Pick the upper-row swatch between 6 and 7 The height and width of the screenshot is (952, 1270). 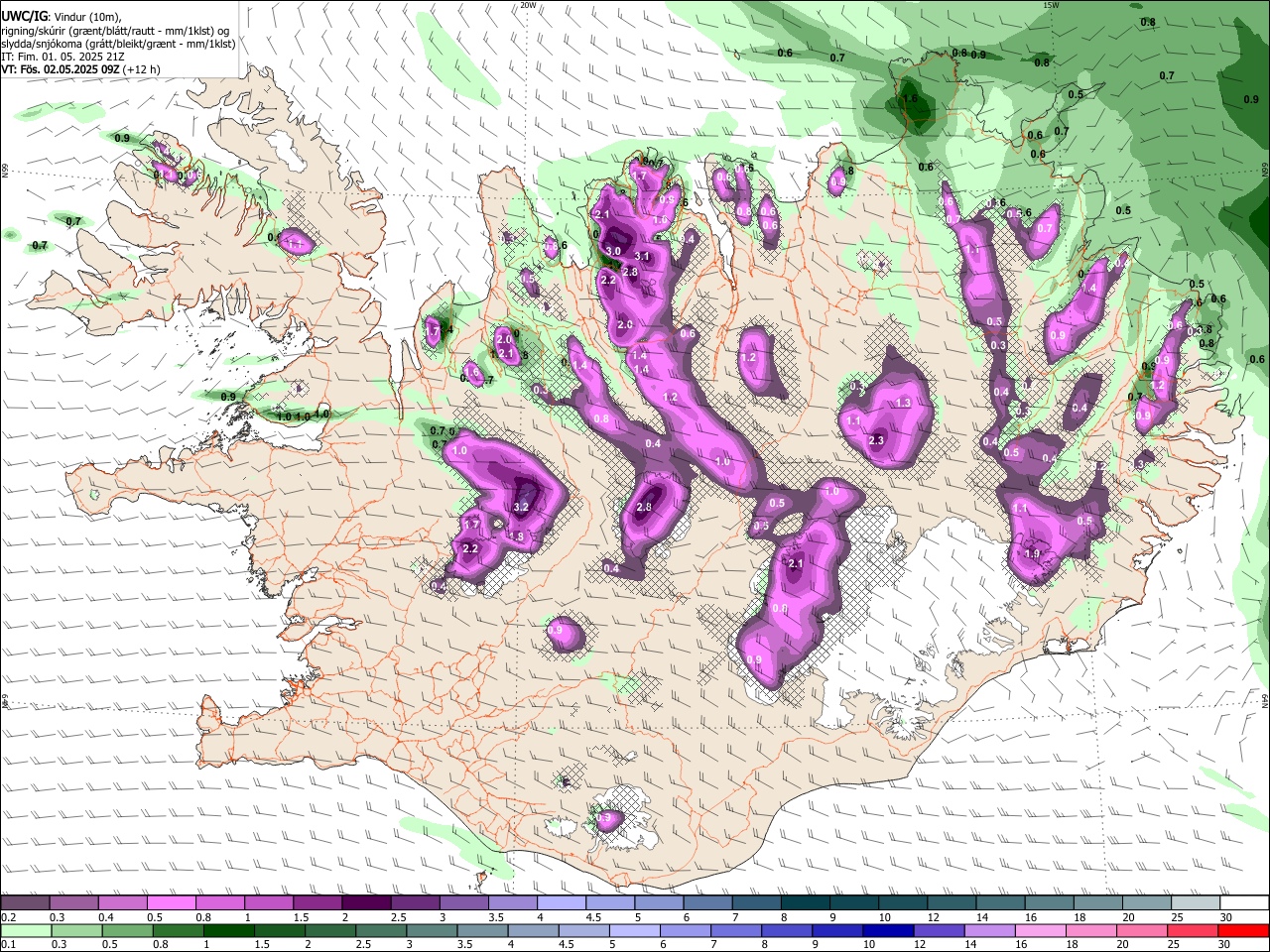(x=708, y=902)
